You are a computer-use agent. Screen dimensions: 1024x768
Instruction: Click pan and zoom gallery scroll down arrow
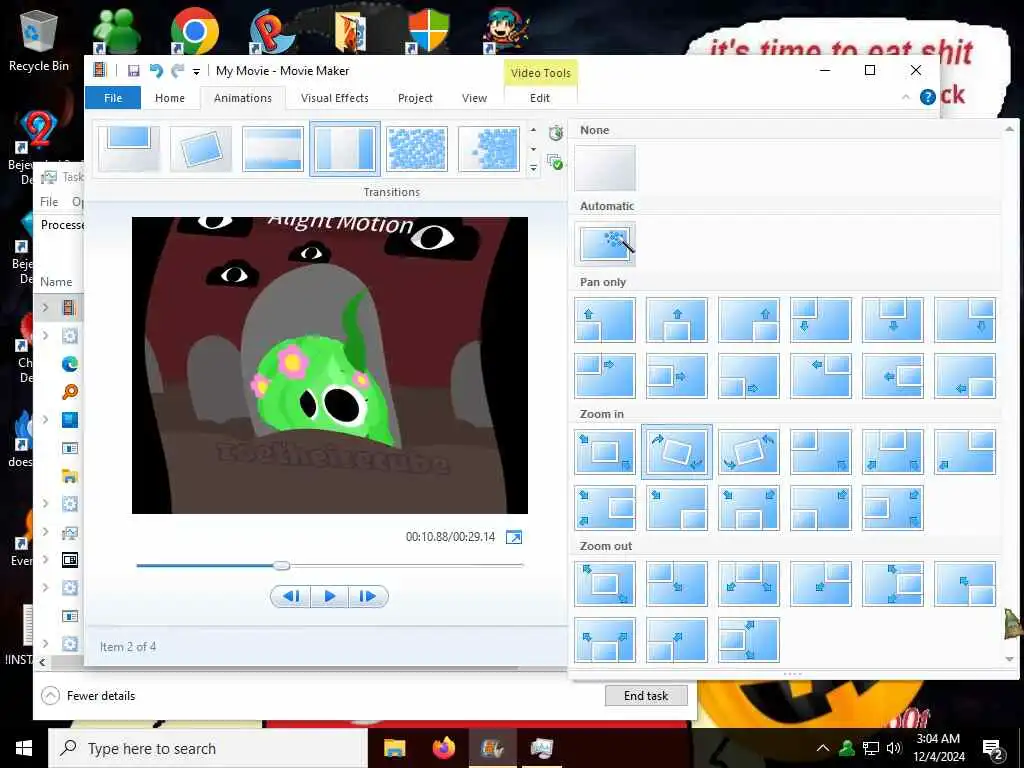tap(1010, 659)
